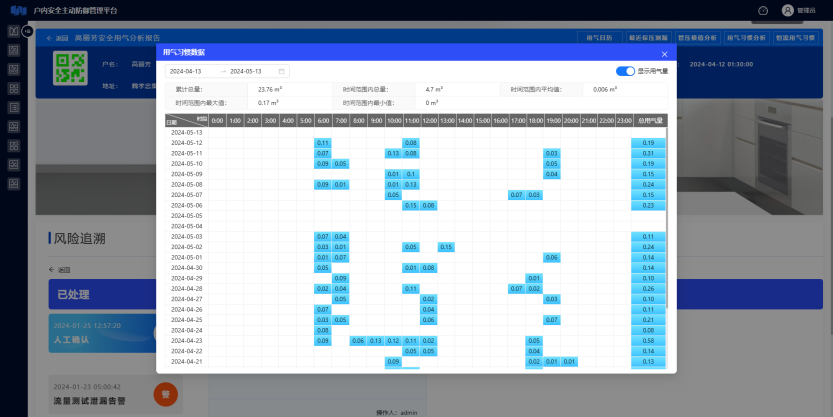Click the 0.08 cell at 6:00 on 2024-04-24
Viewport: 833px width, 417px height.
tap(323, 330)
